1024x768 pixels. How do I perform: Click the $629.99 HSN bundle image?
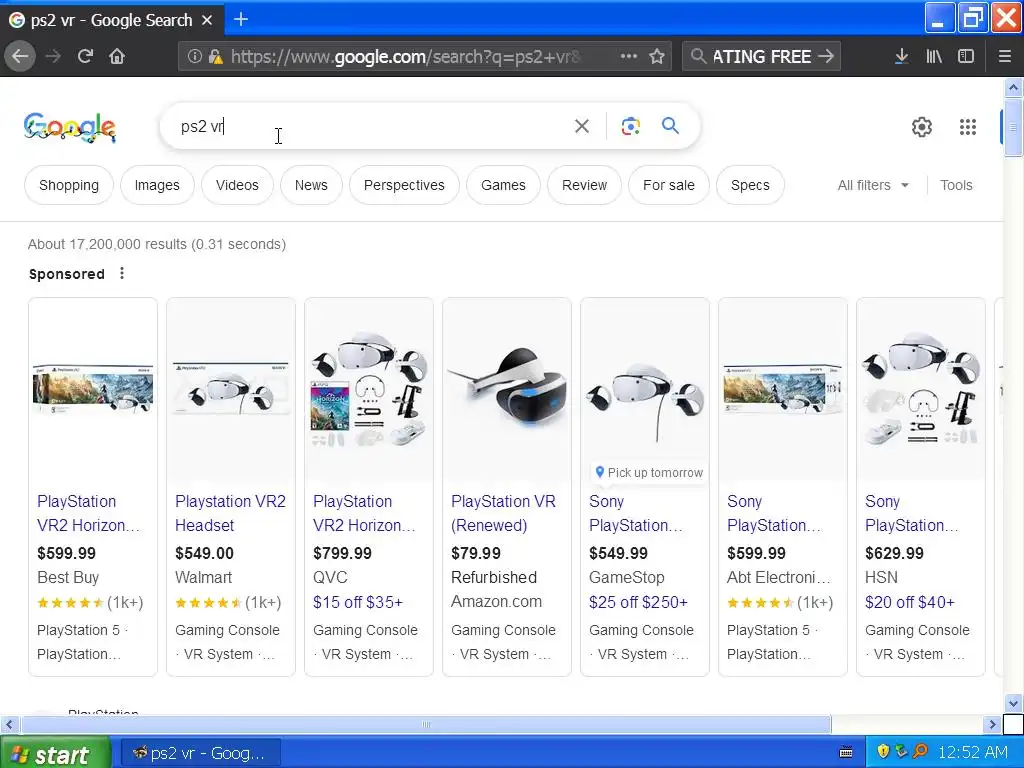(x=920, y=390)
